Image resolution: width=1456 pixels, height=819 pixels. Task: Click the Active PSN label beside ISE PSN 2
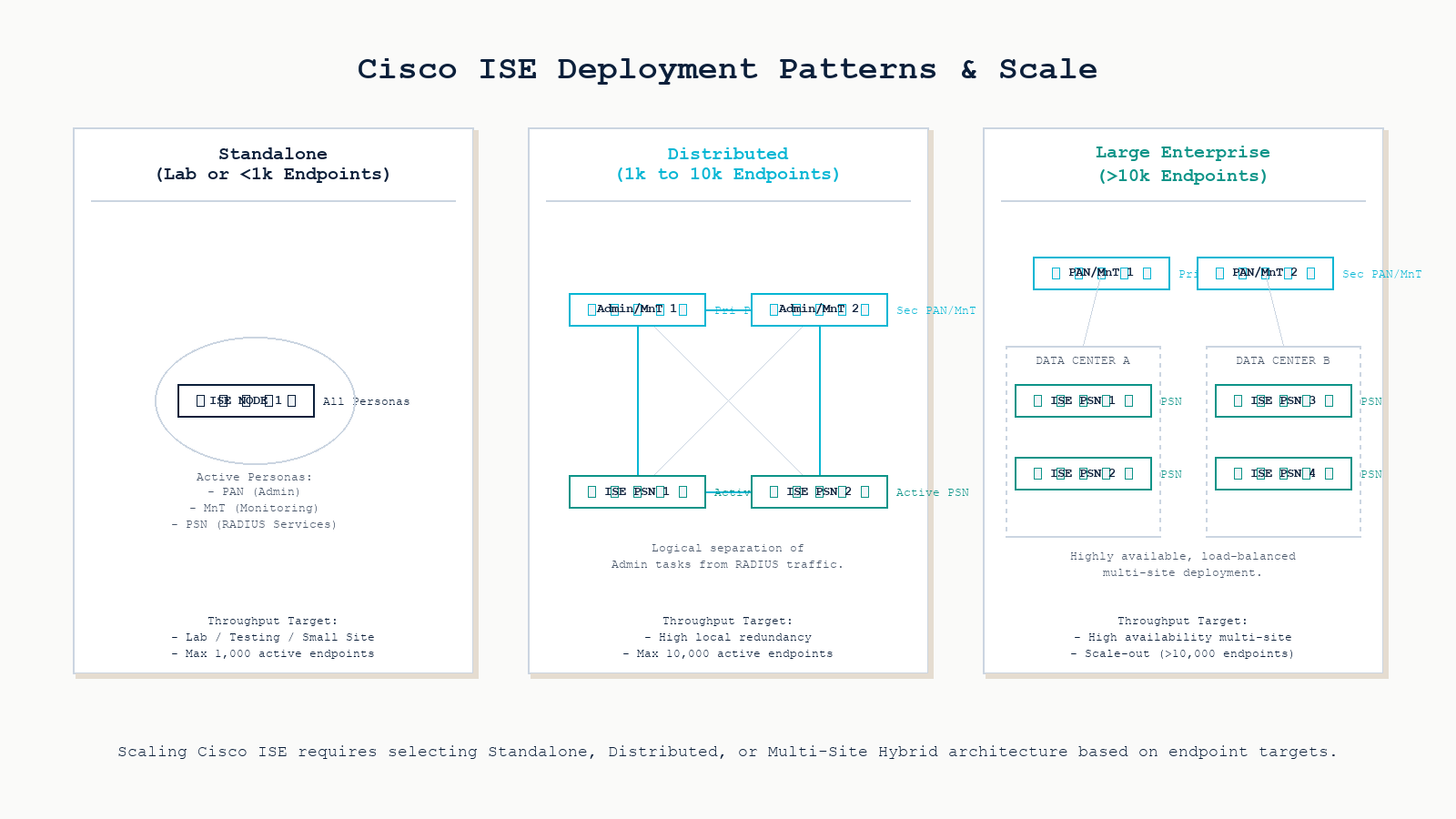point(933,492)
